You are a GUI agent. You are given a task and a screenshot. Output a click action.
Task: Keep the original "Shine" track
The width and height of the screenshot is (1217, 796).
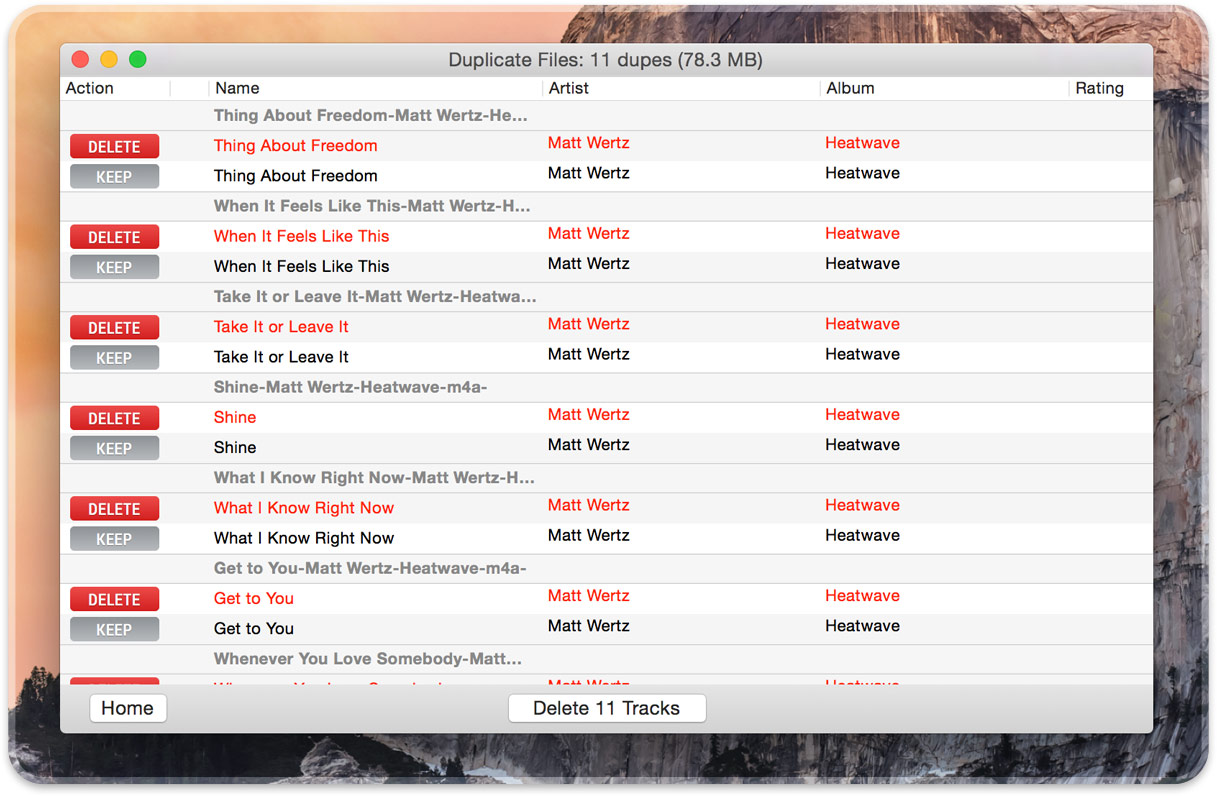pos(114,448)
